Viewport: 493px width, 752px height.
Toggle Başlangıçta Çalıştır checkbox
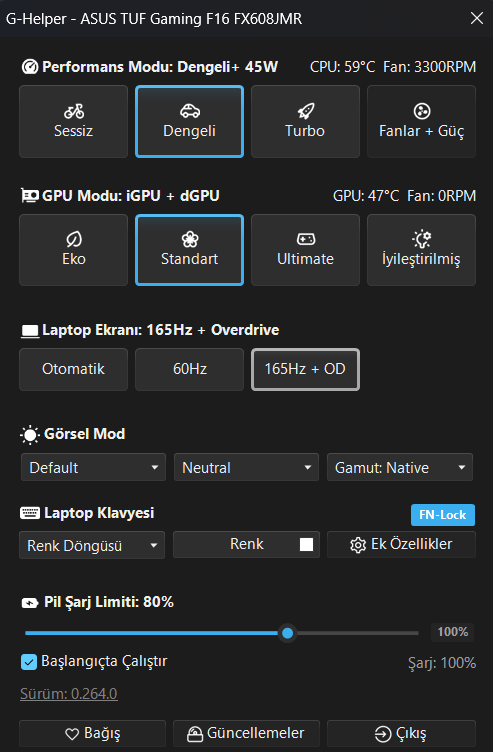[29, 662]
